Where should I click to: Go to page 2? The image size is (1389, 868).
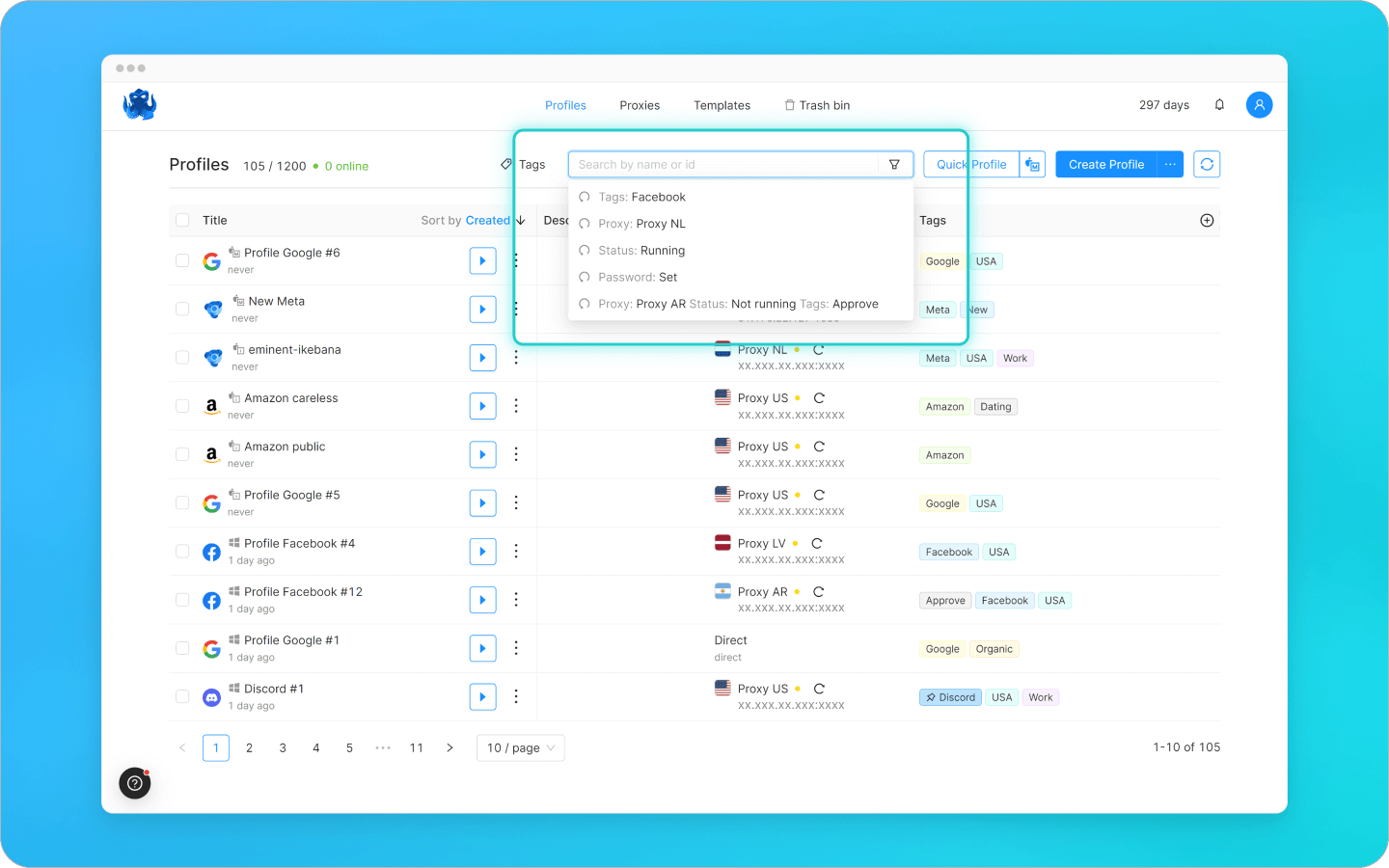pos(249,748)
